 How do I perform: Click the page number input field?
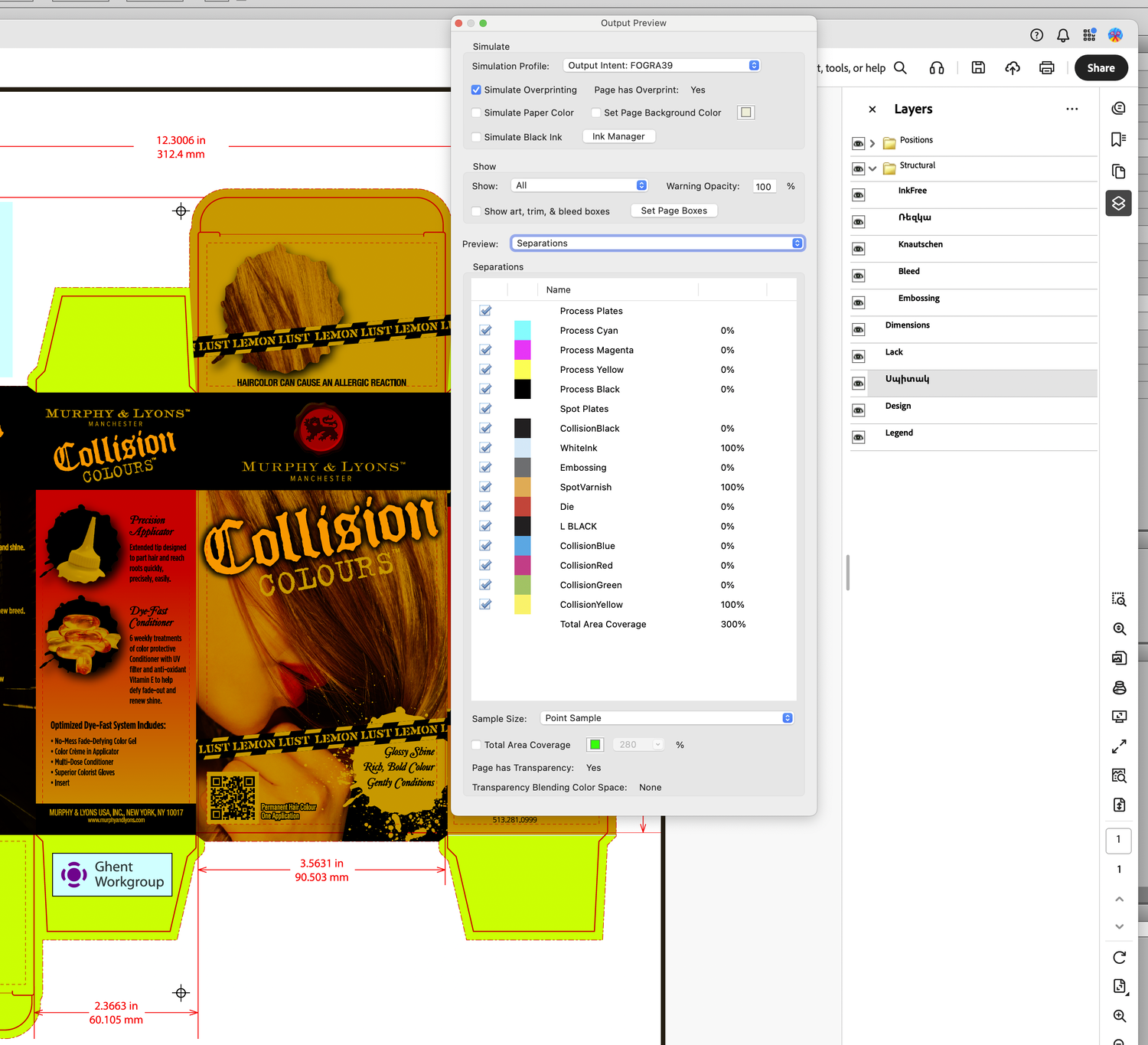(1118, 840)
